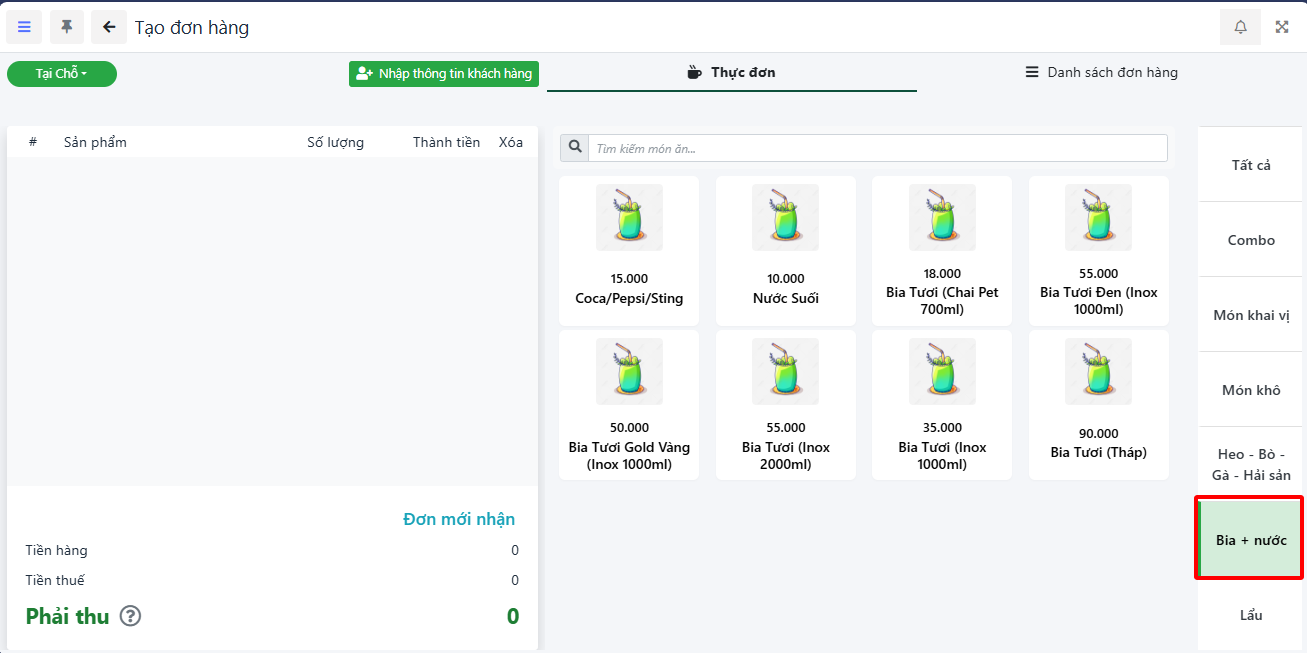Click the pin icon in header
The width and height of the screenshot is (1307, 653).
(67, 27)
